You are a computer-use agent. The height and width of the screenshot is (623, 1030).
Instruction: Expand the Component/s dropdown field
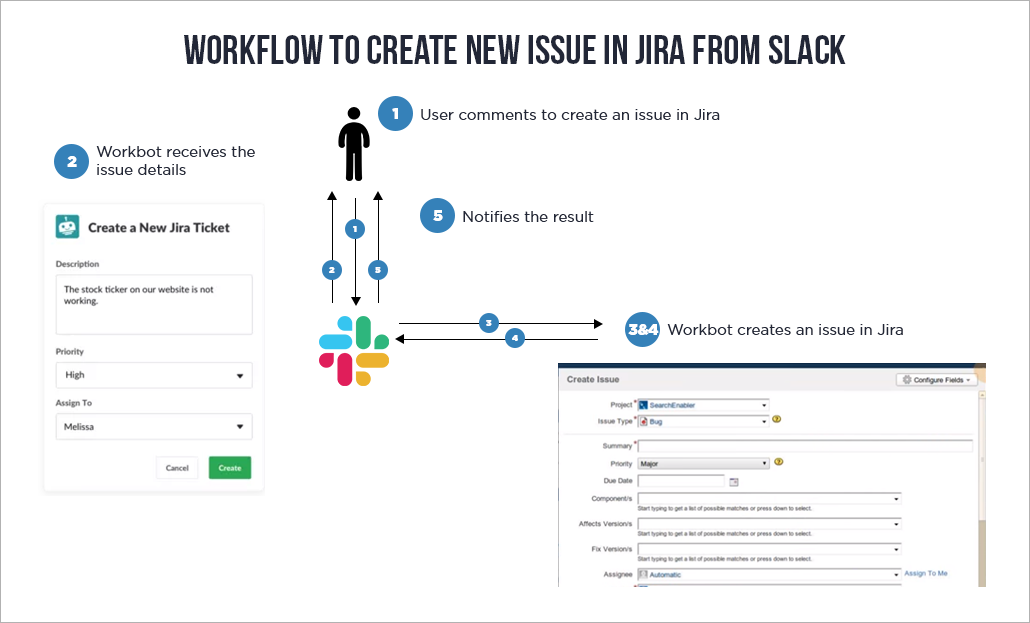(769, 499)
